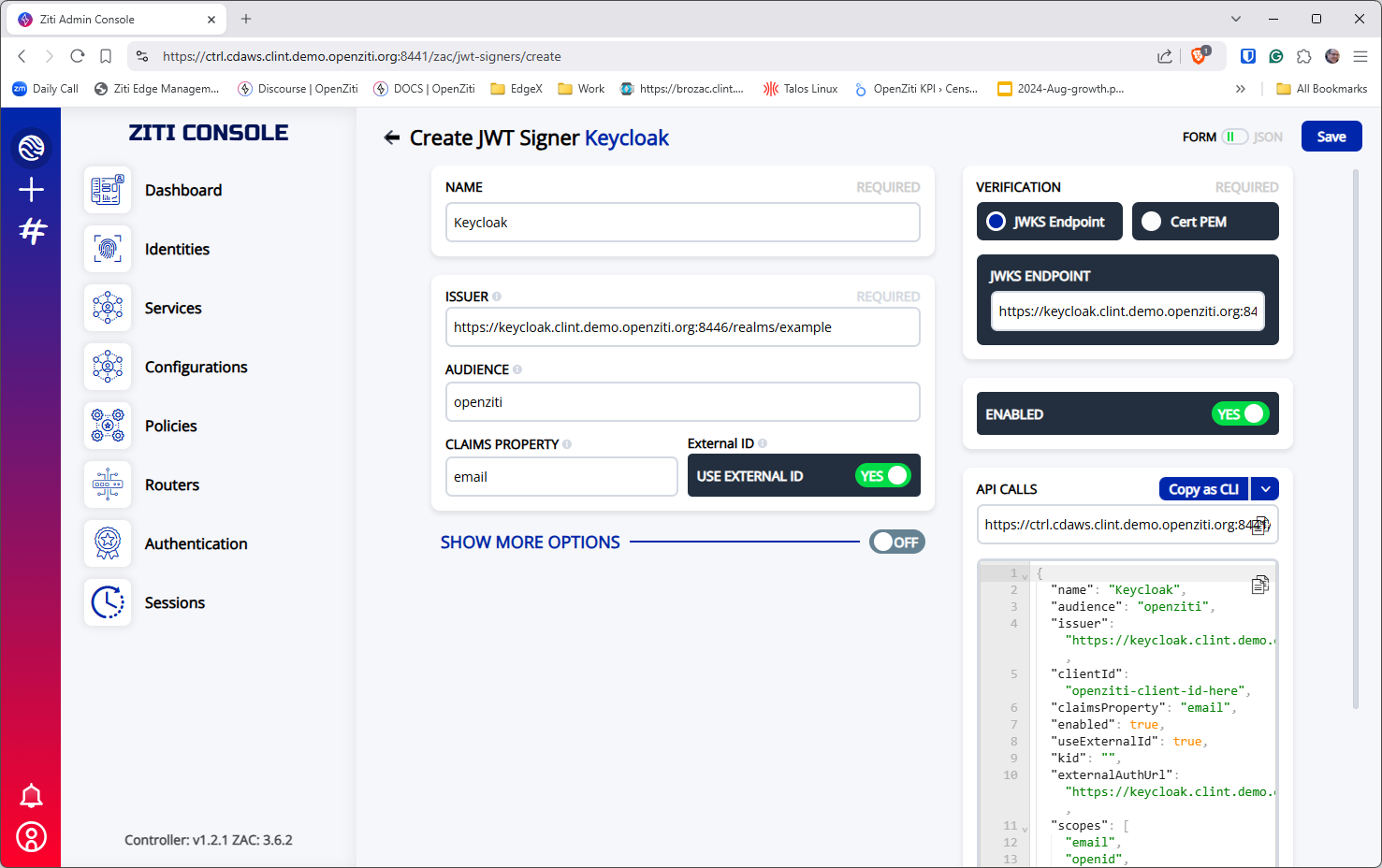Click the Save button
This screenshot has width=1382, height=868.
point(1331,137)
